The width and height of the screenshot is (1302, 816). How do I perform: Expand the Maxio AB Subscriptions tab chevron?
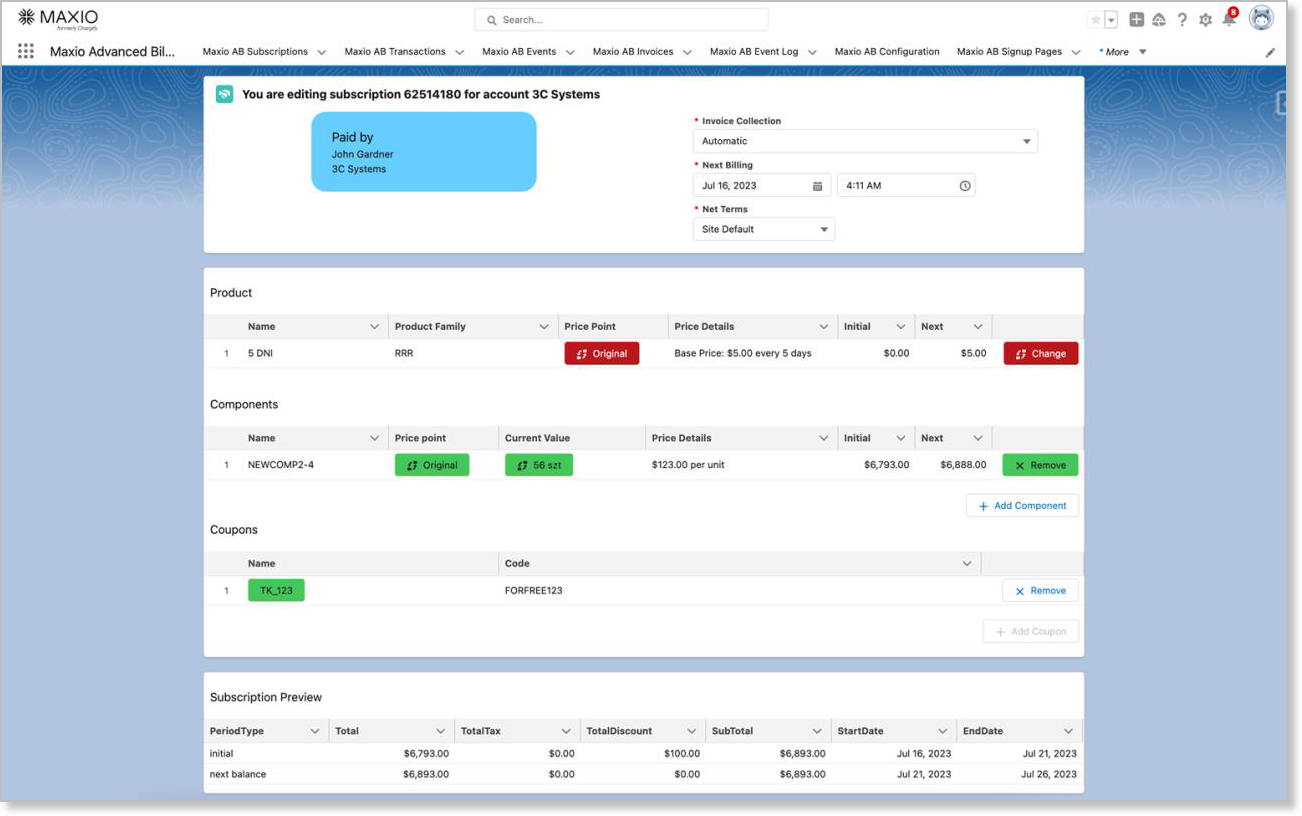tap(321, 52)
